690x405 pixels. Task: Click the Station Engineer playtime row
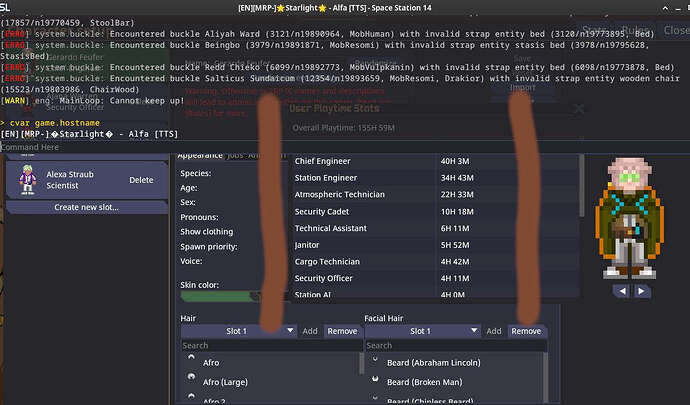click(x=435, y=178)
